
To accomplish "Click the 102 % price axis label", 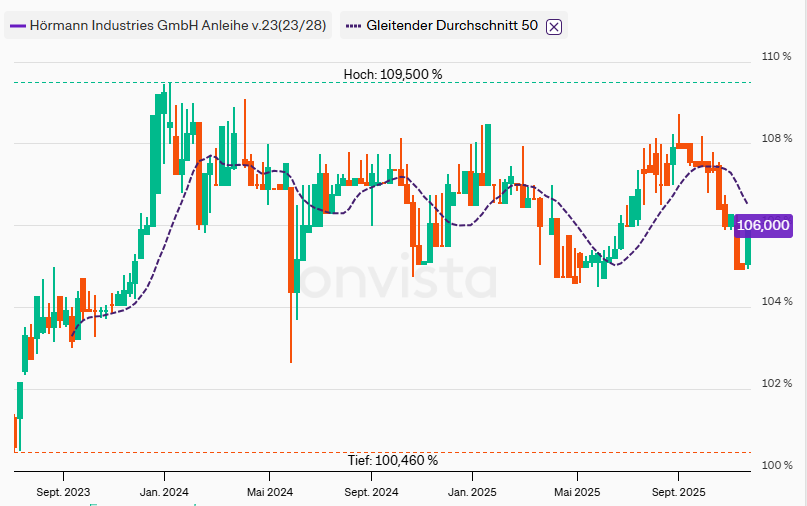I will 776,384.
